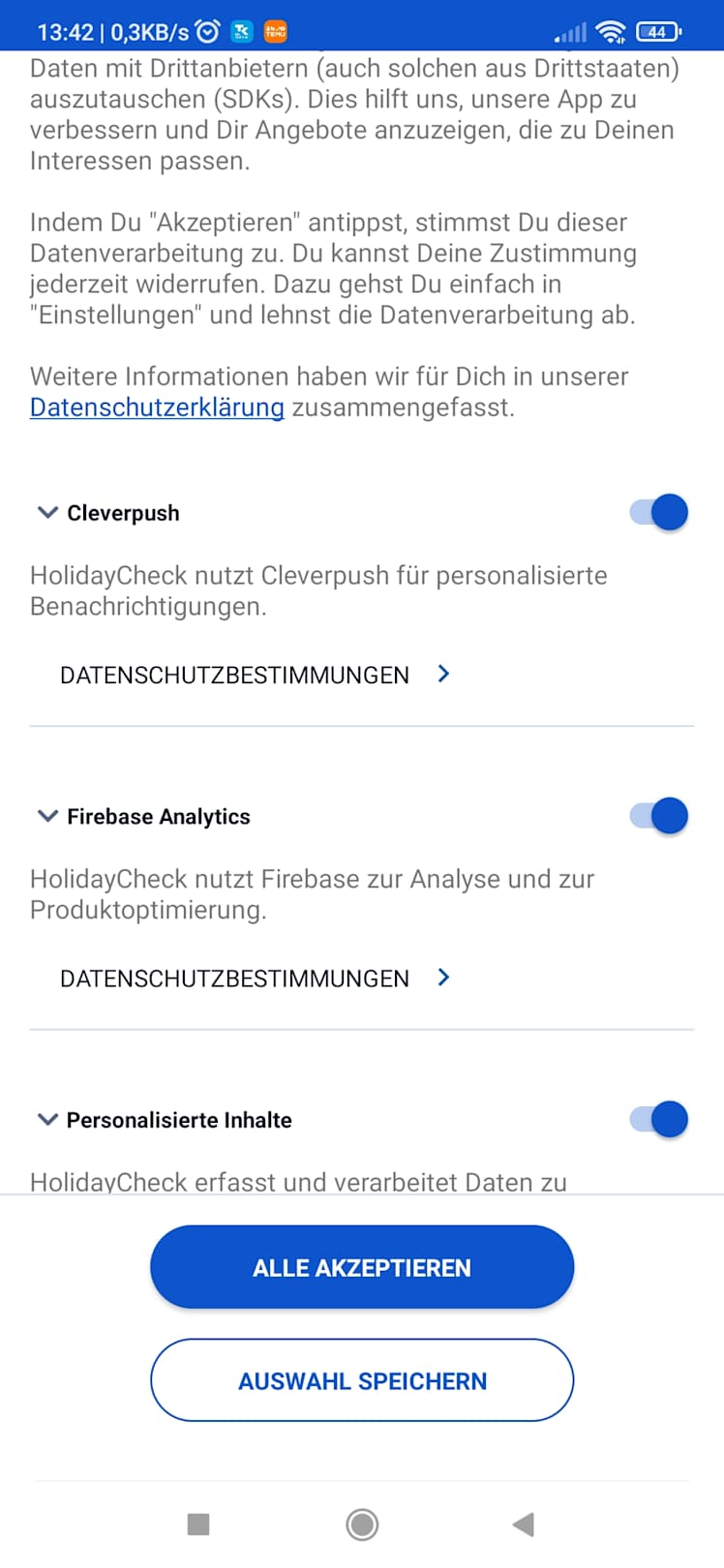The height and width of the screenshot is (1568, 724).
Task: Tap the arrow next to Cleverpush Datenschutzbestimmungen
Action: [x=443, y=674]
